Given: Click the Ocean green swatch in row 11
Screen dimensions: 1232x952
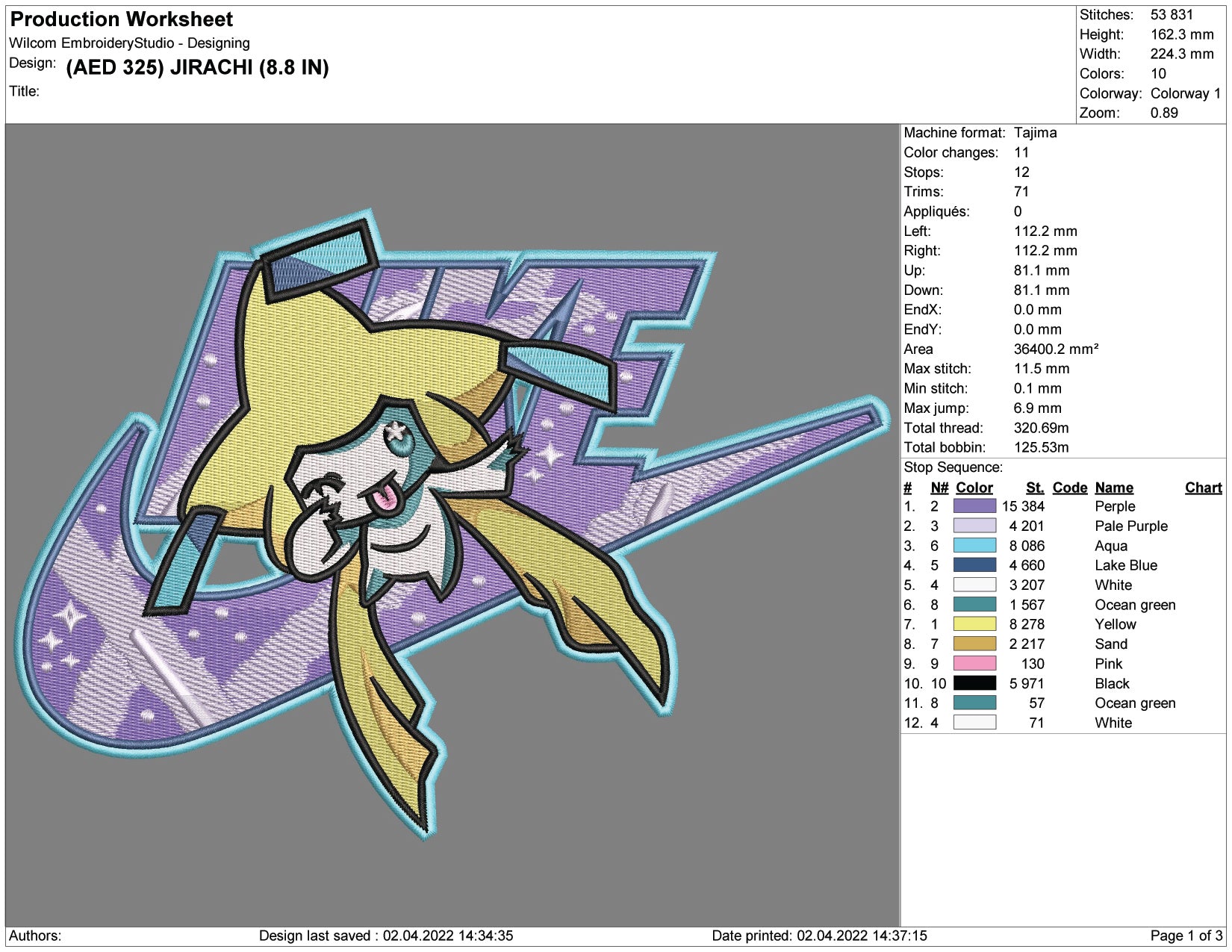Looking at the screenshot, I should [974, 703].
